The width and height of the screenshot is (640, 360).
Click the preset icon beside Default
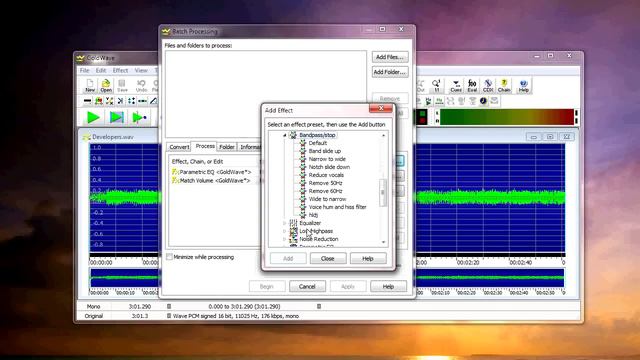click(x=303, y=143)
